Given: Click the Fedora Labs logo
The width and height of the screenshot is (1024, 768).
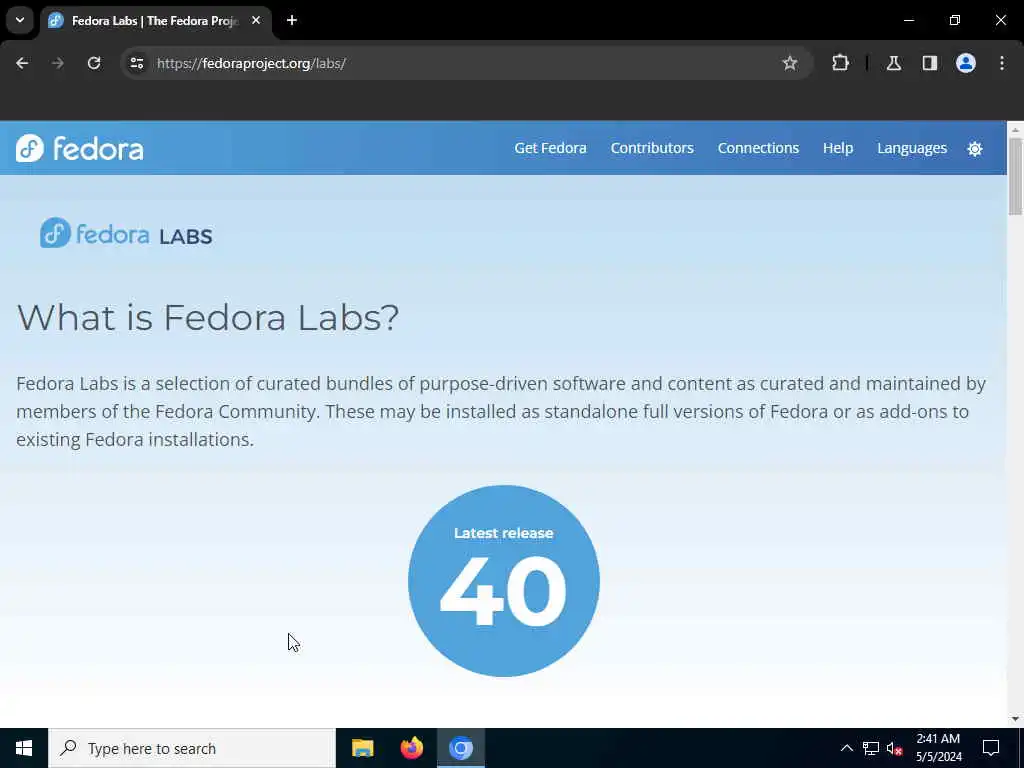Looking at the screenshot, I should click(126, 233).
